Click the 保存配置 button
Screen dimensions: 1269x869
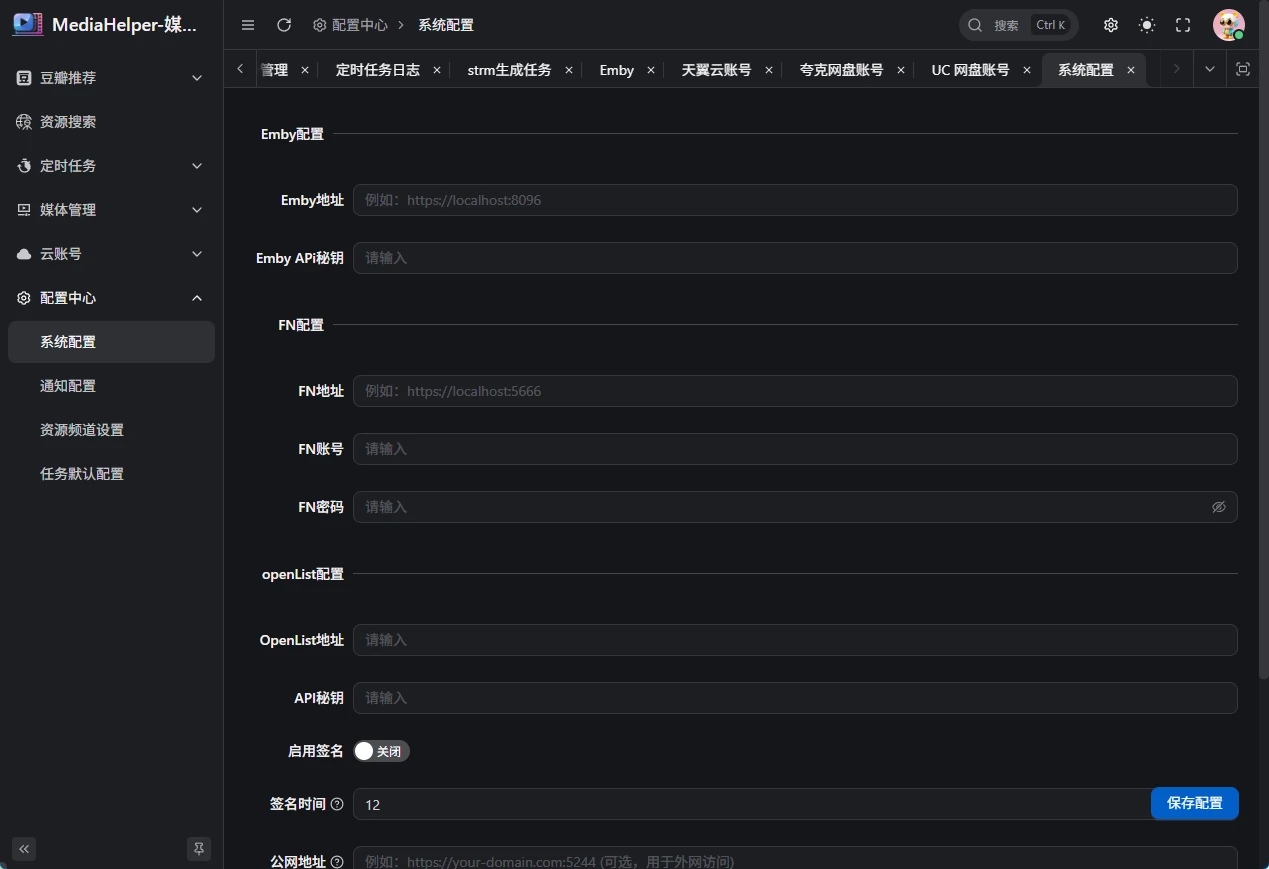pos(1194,803)
